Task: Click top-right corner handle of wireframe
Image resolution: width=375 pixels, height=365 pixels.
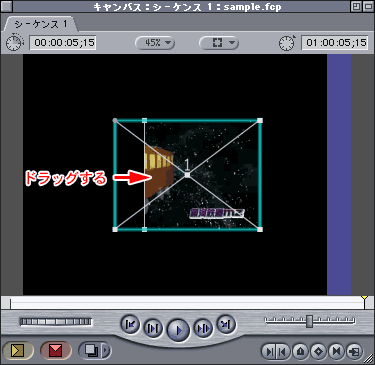Action: [x=260, y=120]
